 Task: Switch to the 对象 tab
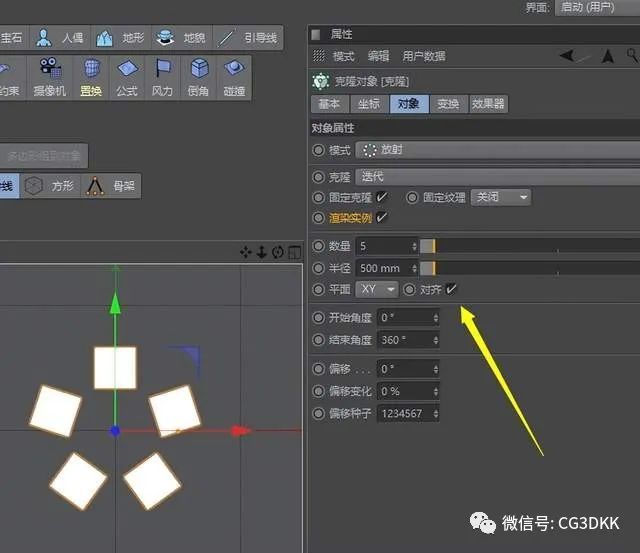[409, 104]
